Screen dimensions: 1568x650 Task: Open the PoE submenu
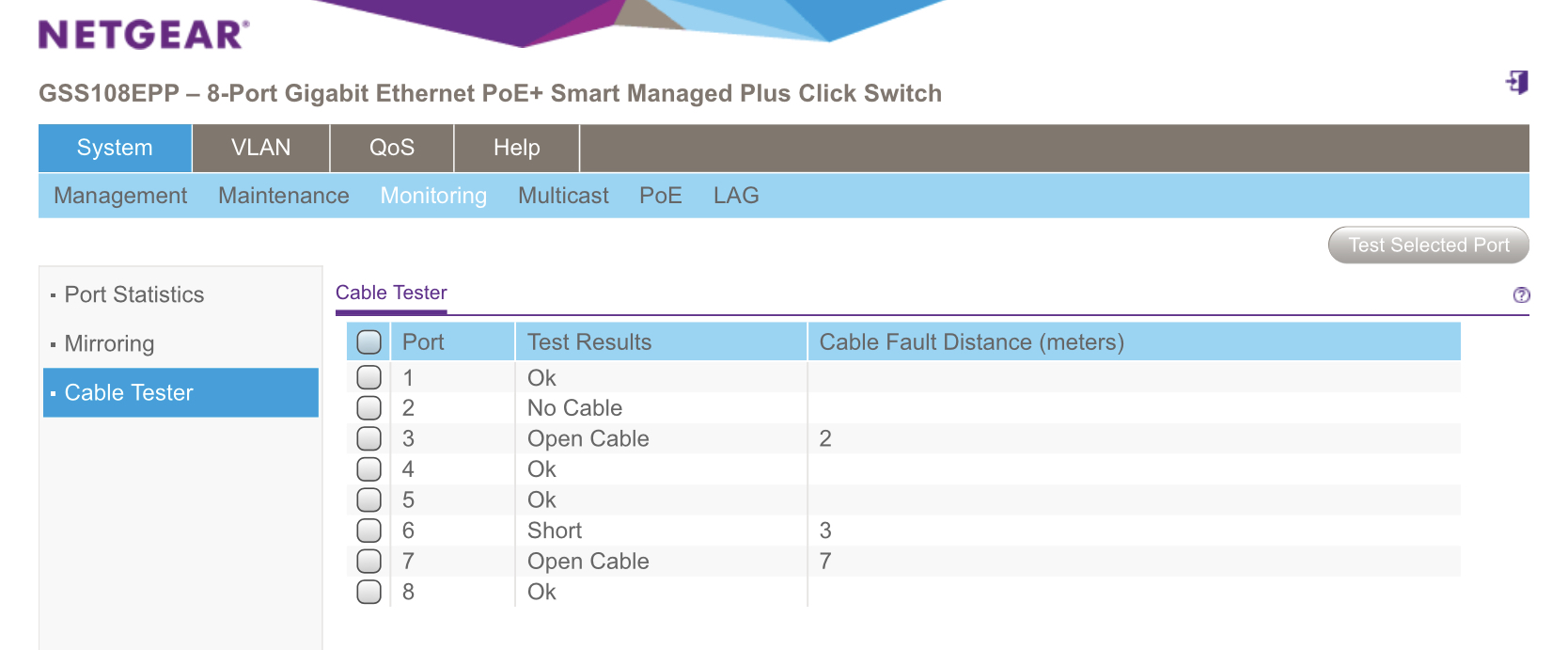(661, 196)
